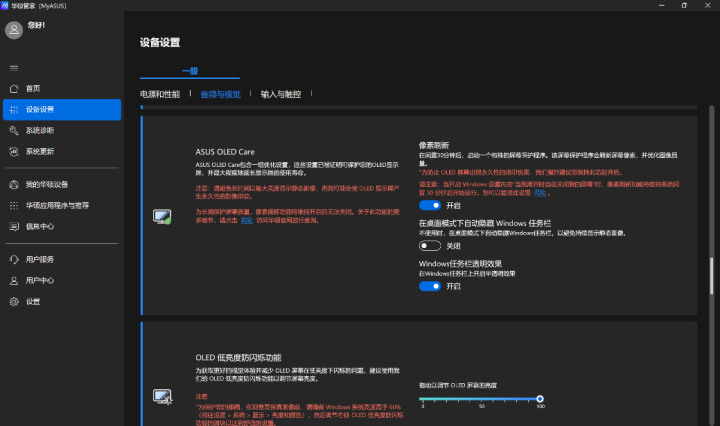Open 我的华硕设备 icon in sidebar

14,185
